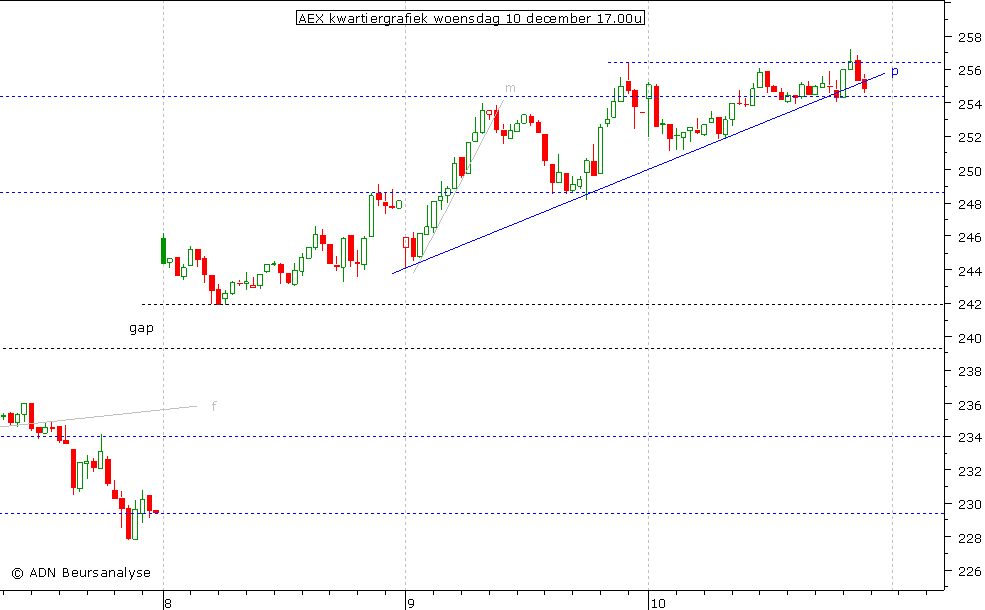
Task: Click the 230 price axis label
Action: (969, 504)
